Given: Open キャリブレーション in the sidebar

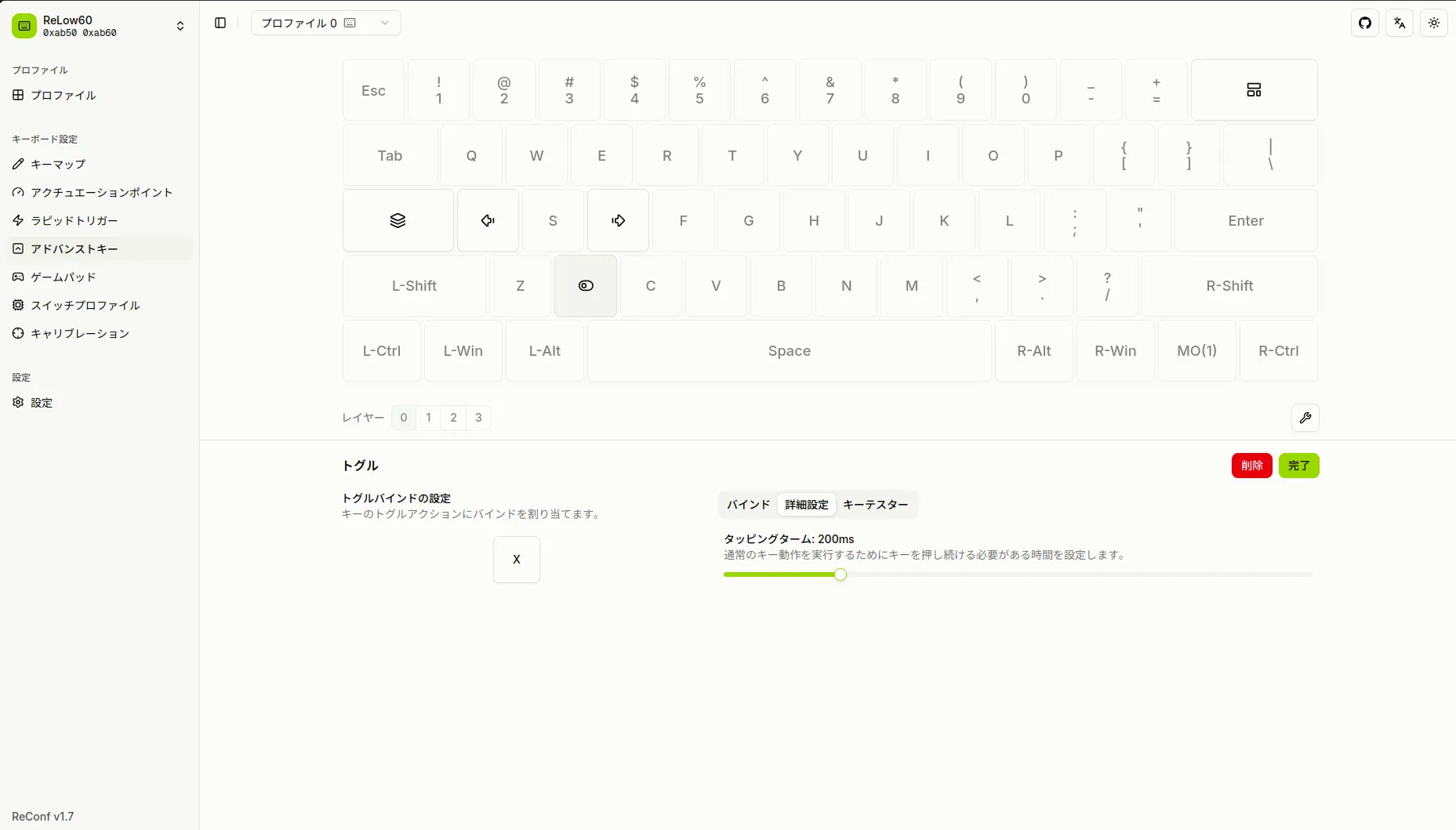Looking at the screenshot, I should [x=99, y=333].
